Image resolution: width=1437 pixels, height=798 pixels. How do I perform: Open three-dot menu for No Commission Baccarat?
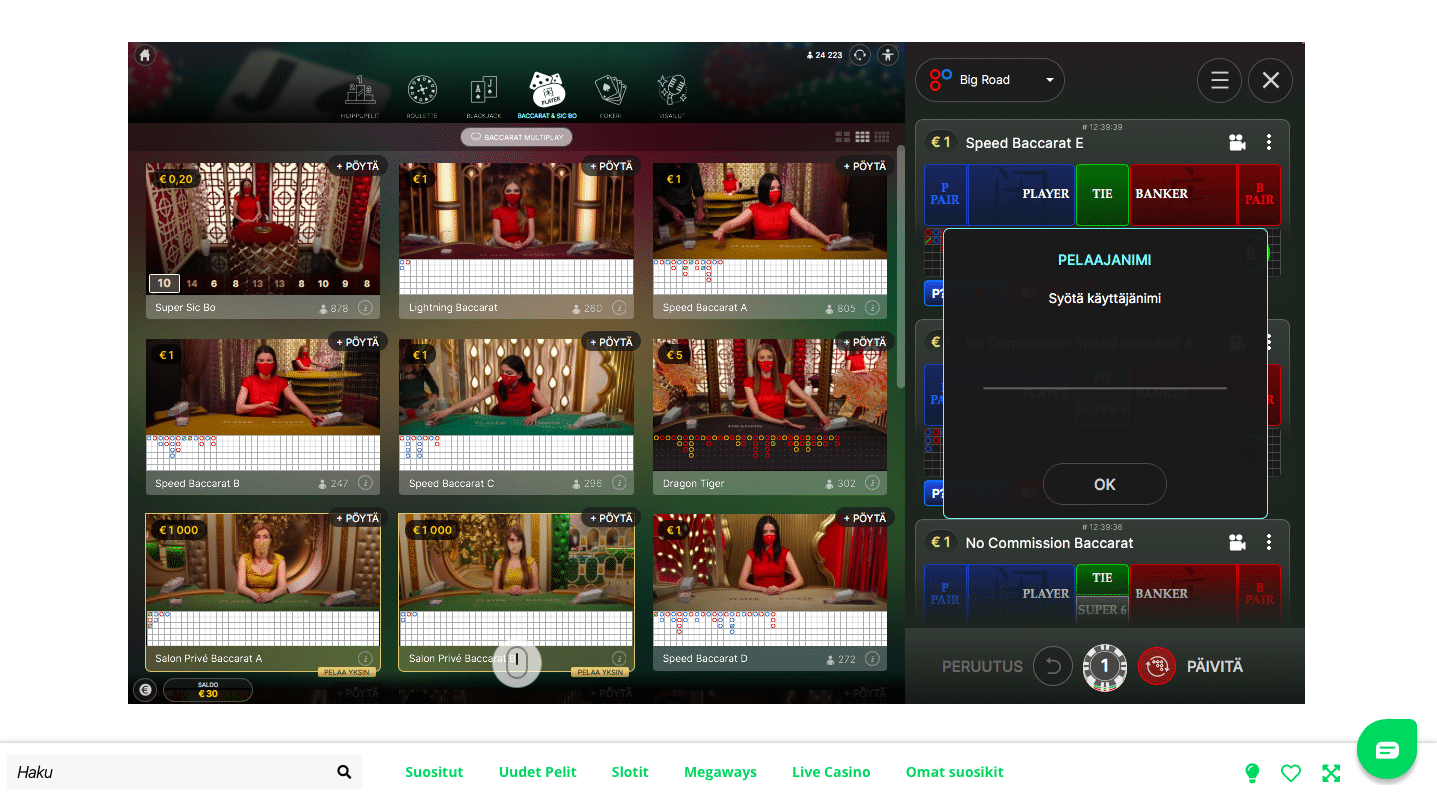(1269, 543)
